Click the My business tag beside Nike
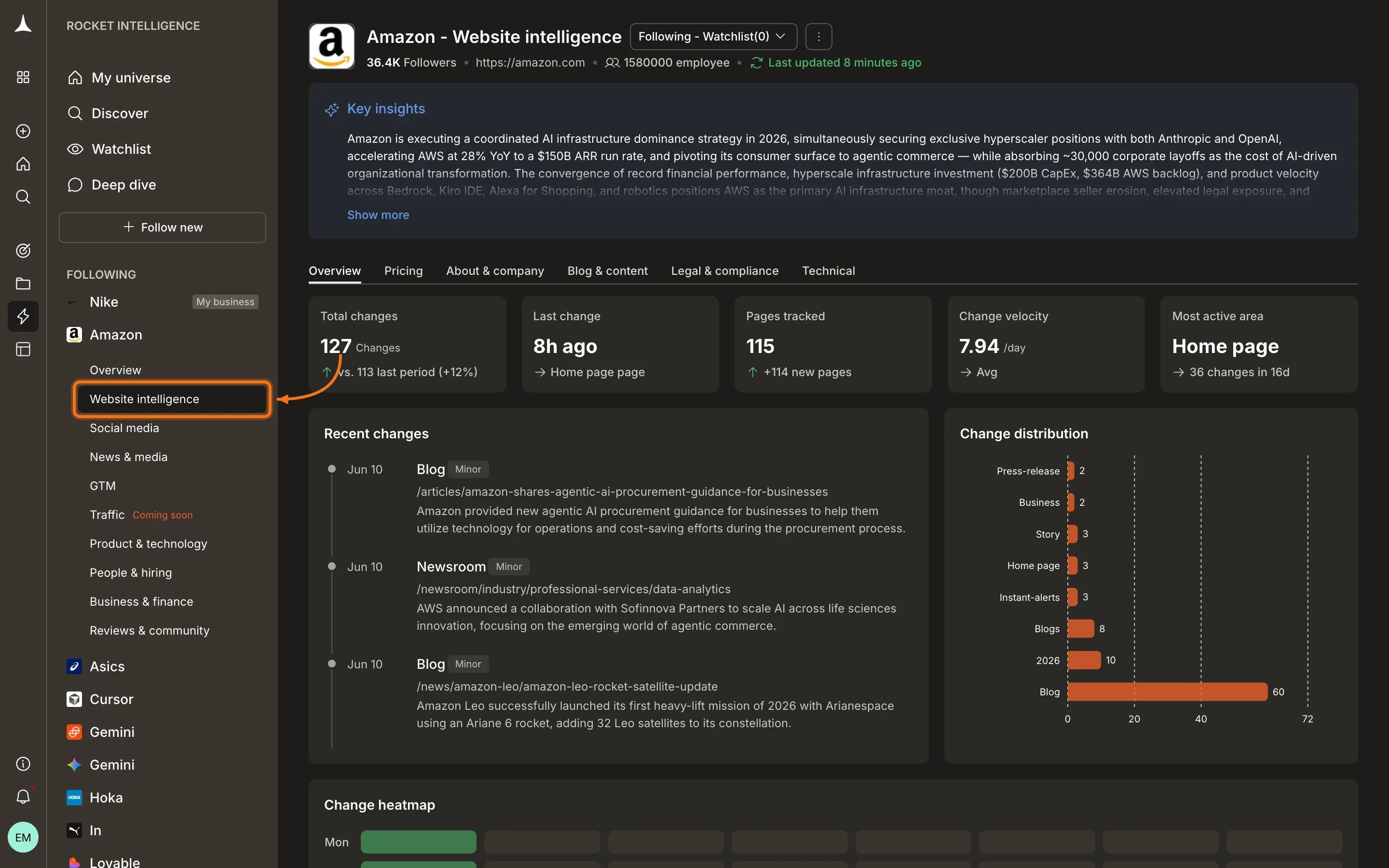Screen dimensions: 1389x868 click(x=225, y=302)
